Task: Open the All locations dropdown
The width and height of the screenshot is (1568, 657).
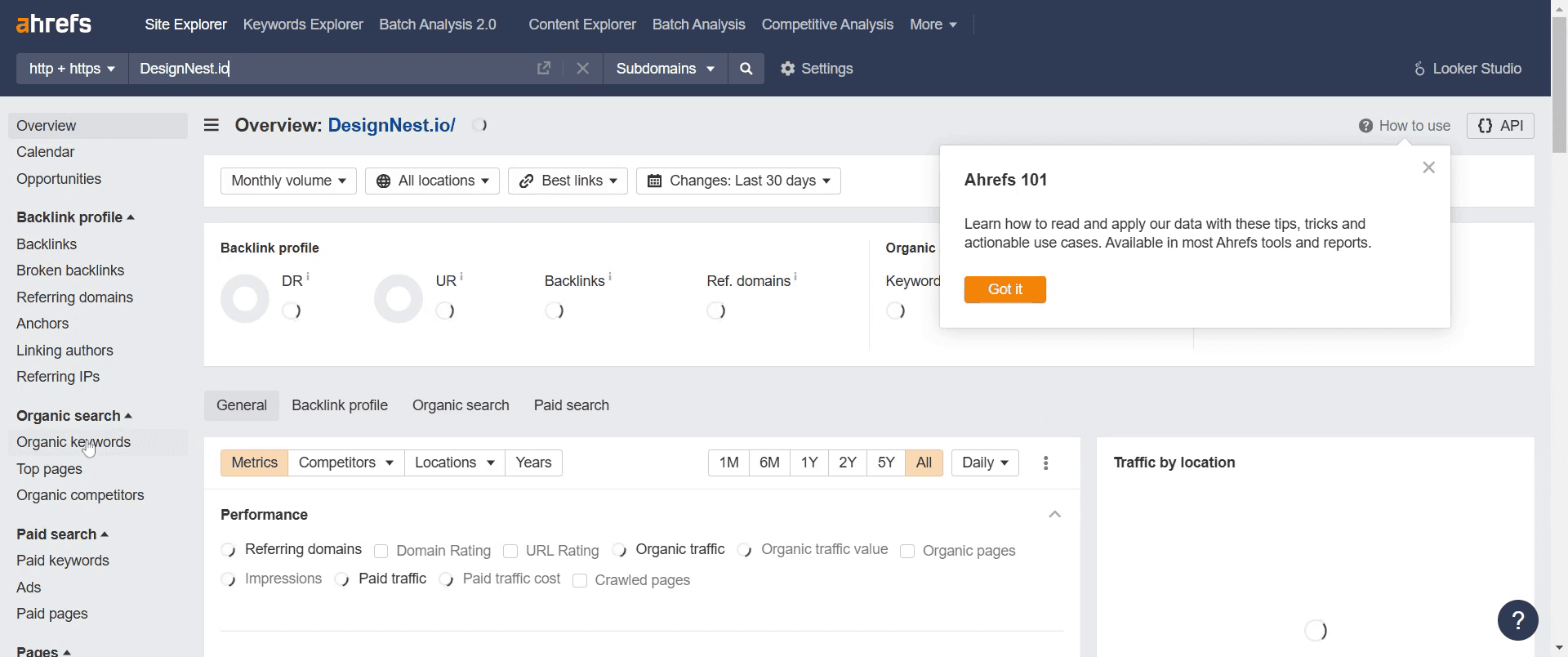Action: point(432,181)
